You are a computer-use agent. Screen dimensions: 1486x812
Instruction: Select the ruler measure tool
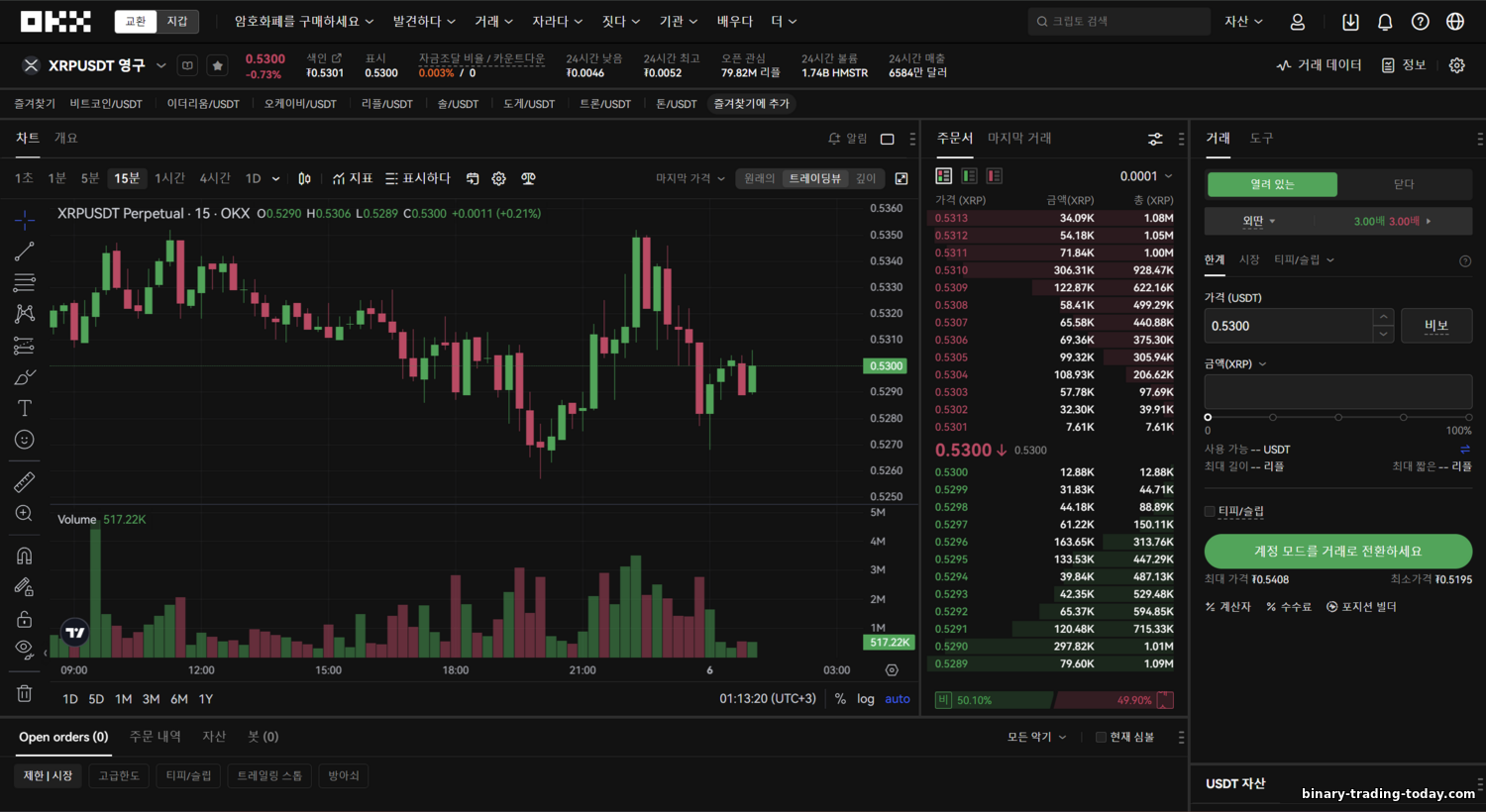click(25, 482)
